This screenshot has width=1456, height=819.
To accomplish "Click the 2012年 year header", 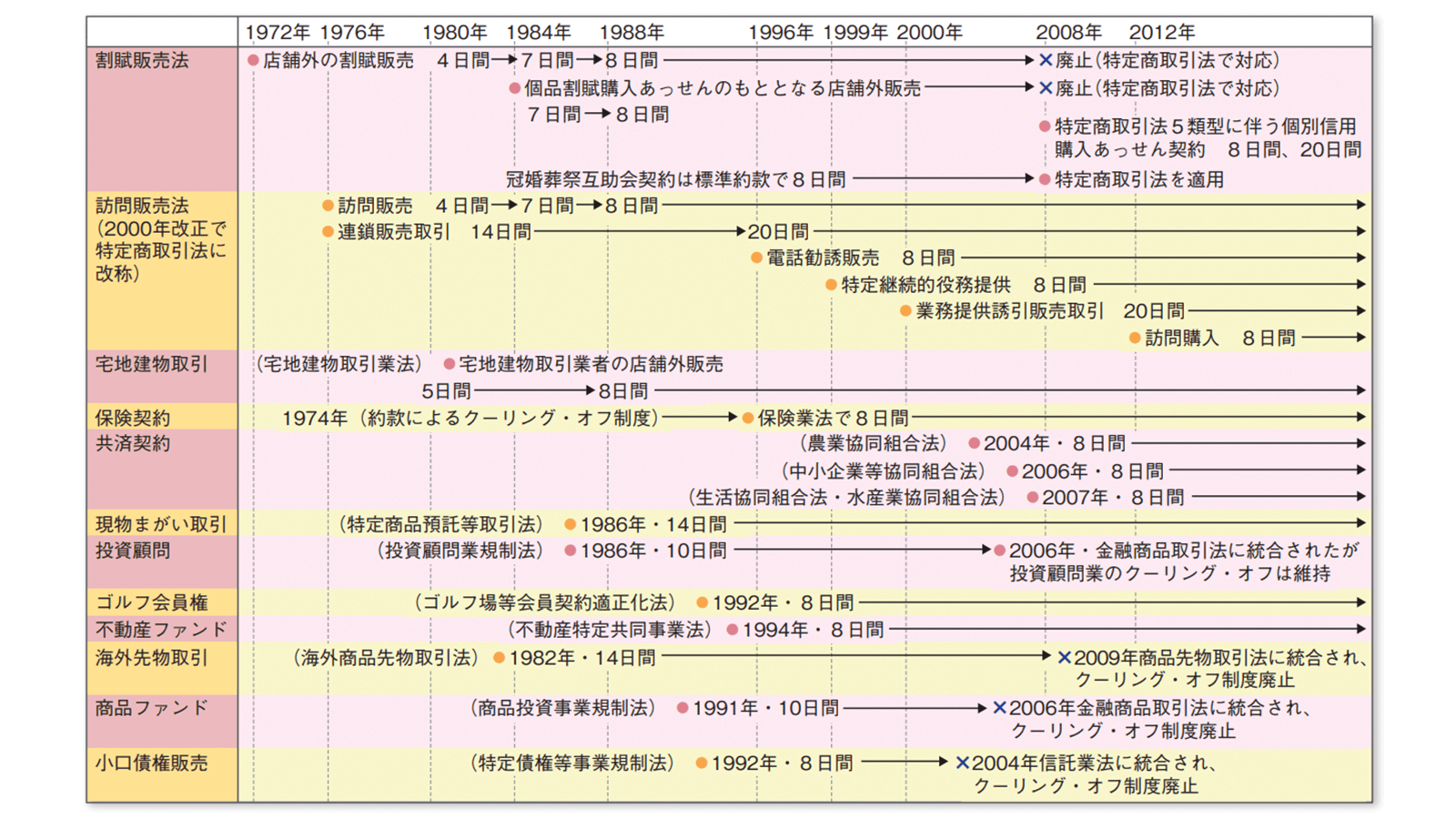I will [x=1162, y=33].
